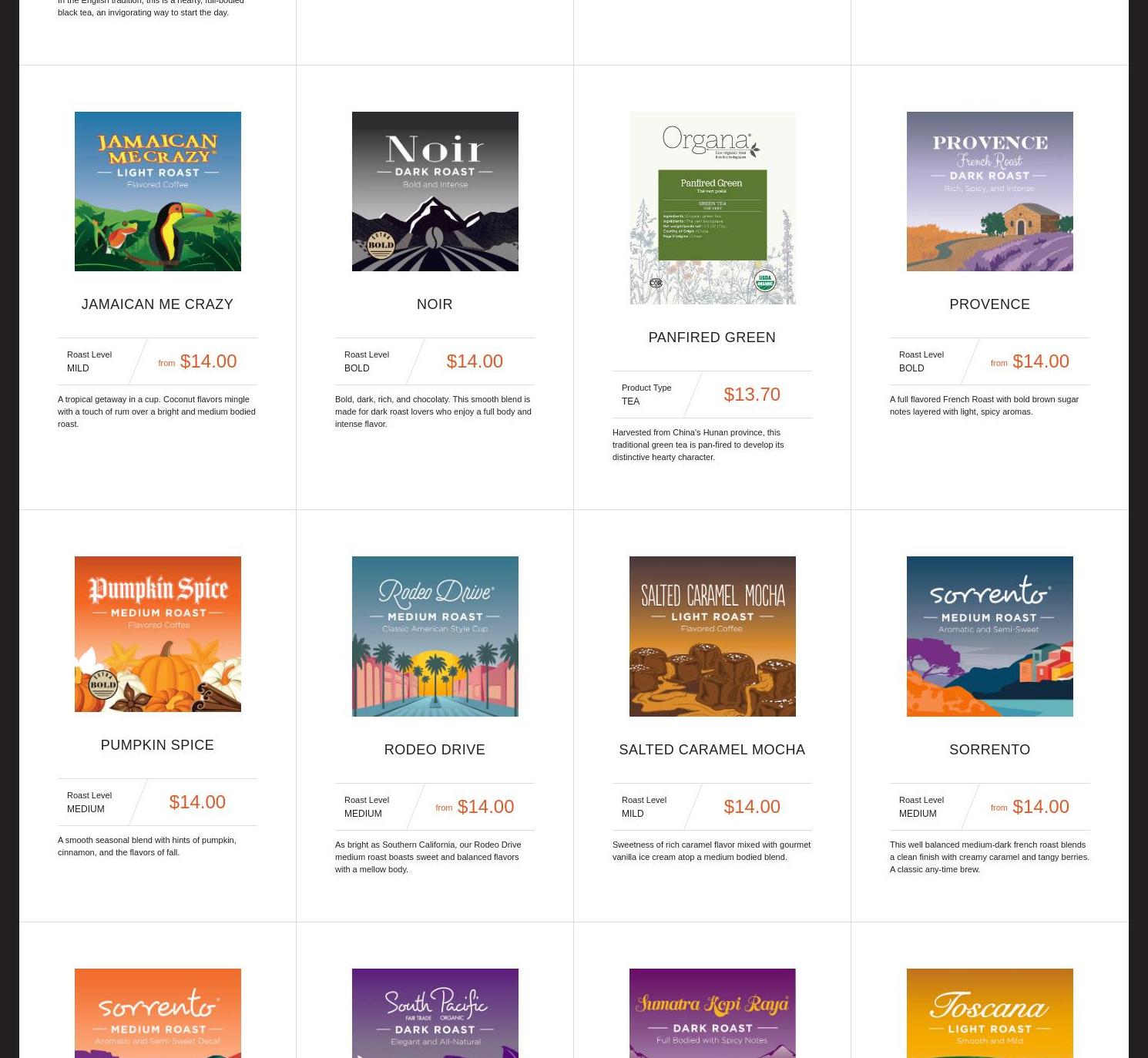The height and width of the screenshot is (1058, 1148).
Task: Open the Sumatra Kopi Raya product image
Action: pyautogui.click(x=712, y=1013)
